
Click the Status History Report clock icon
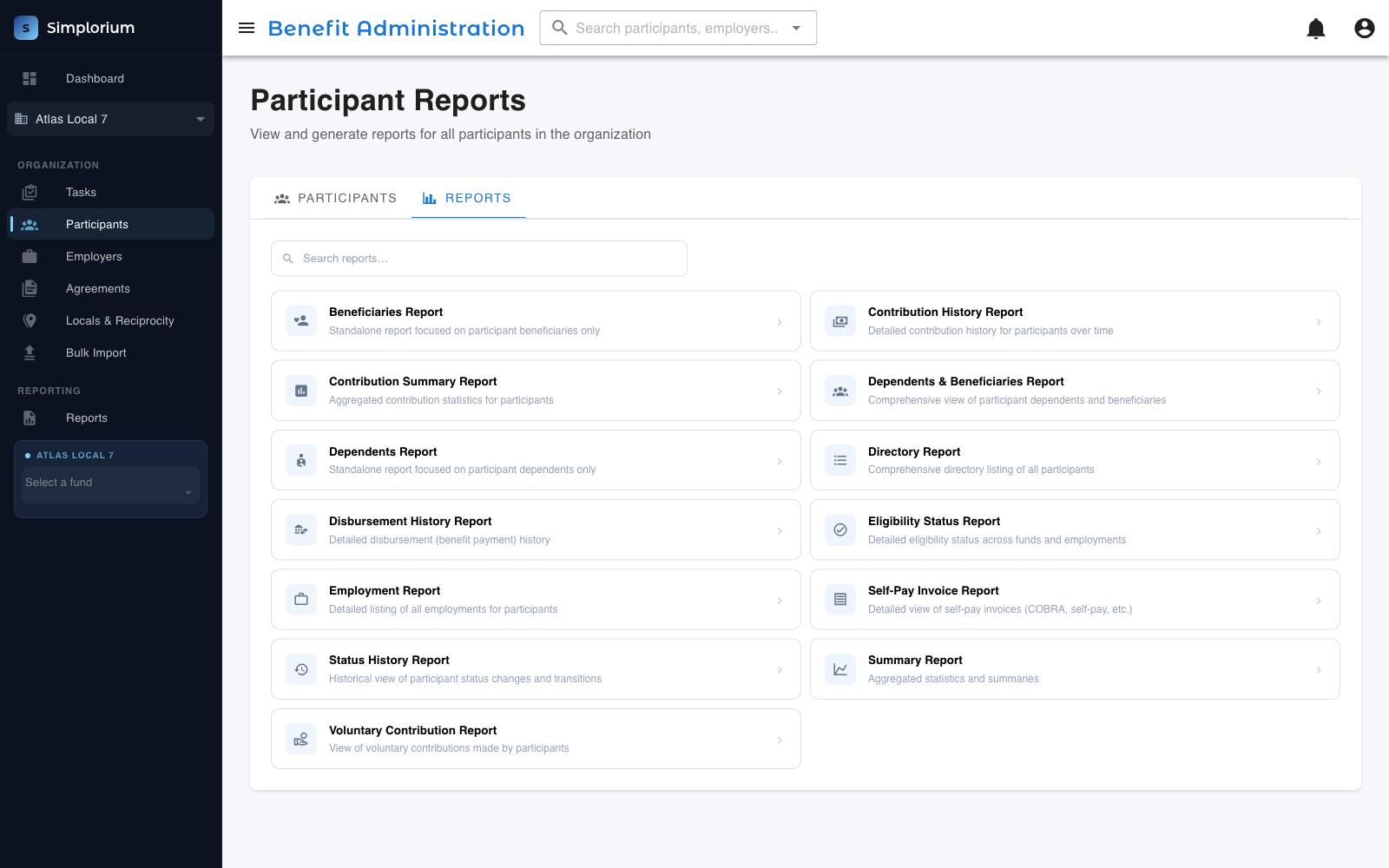(x=301, y=669)
